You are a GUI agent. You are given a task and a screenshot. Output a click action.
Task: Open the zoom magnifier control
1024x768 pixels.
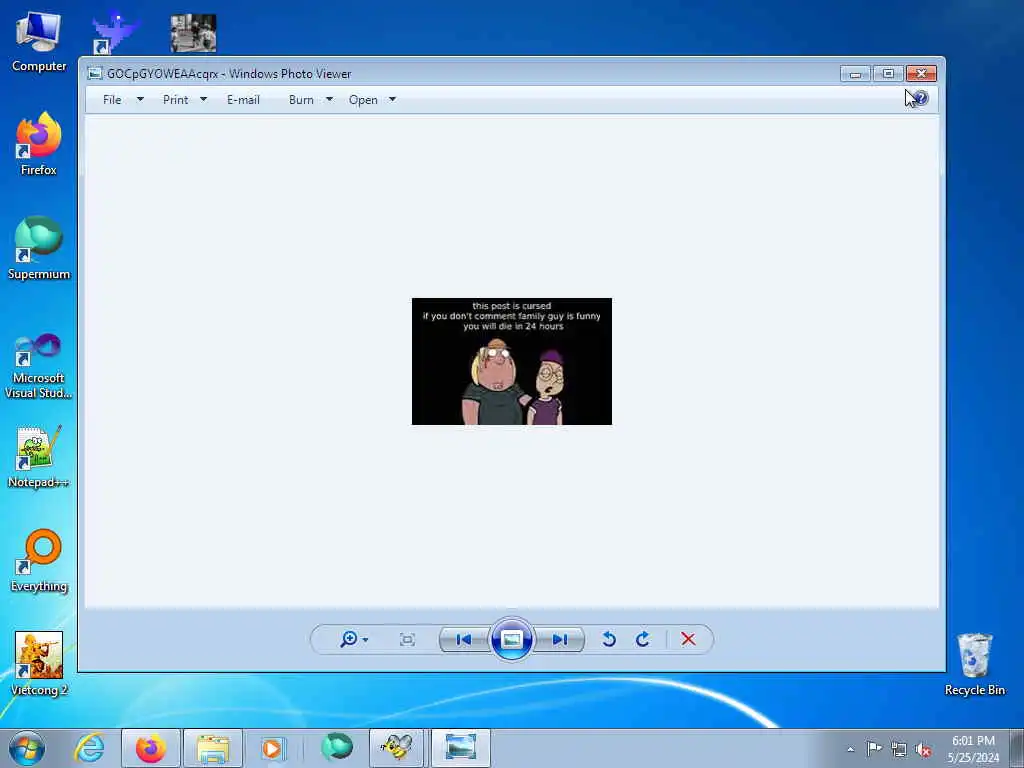pos(349,639)
